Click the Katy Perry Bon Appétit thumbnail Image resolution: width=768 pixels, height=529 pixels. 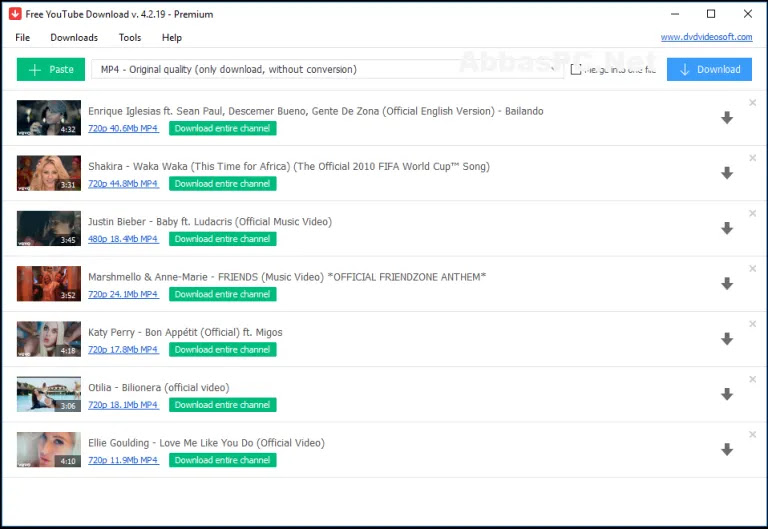49,339
